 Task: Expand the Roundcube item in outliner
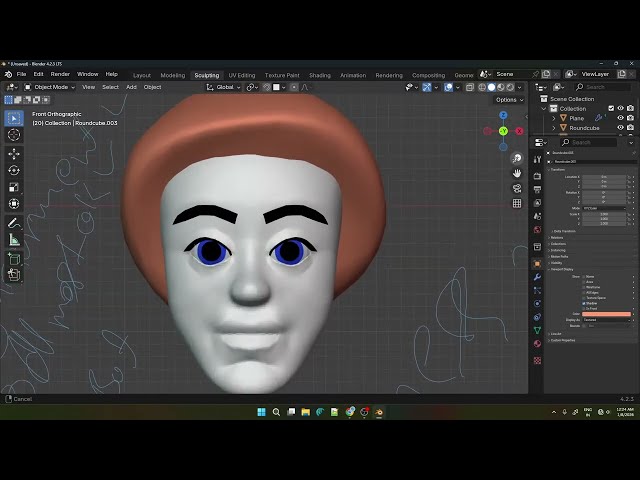click(x=554, y=128)
